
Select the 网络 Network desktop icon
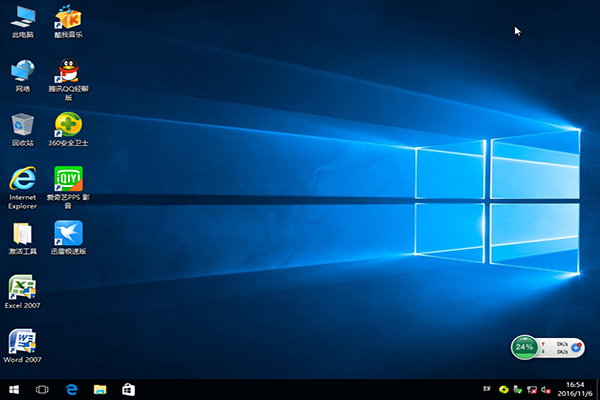pyautogui.click(x=23, y=76)
